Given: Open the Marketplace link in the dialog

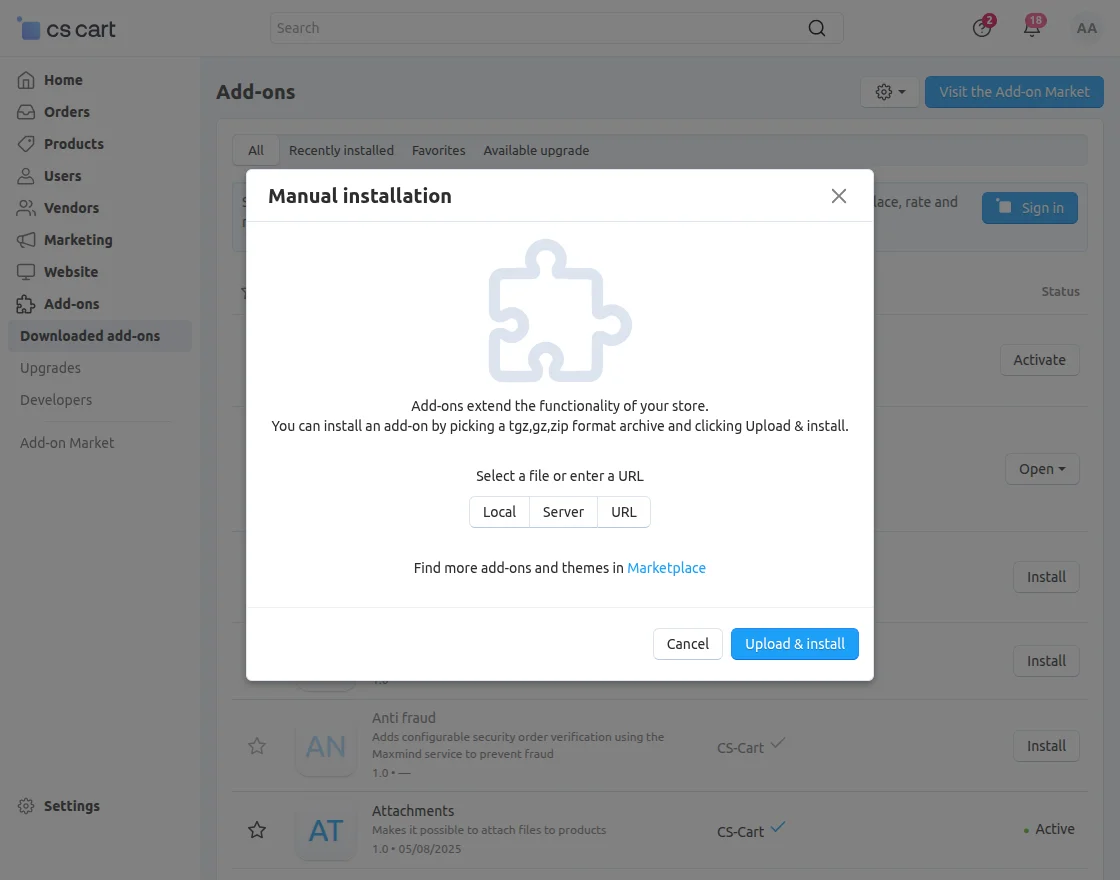Looking at the screenshot, I should [x=666, y=567].
